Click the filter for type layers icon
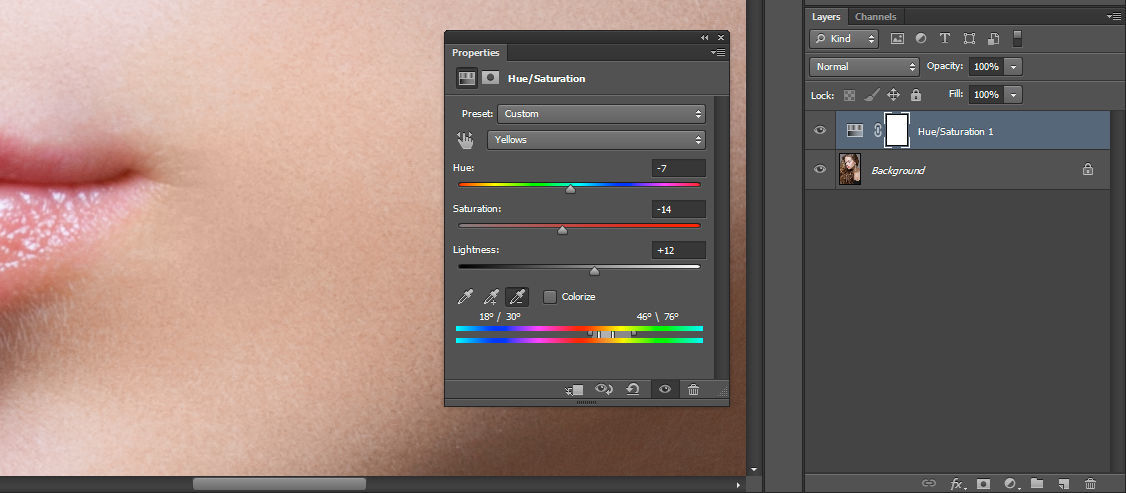Viewport: 1126px width, 493px height. [x=945, y=39]
